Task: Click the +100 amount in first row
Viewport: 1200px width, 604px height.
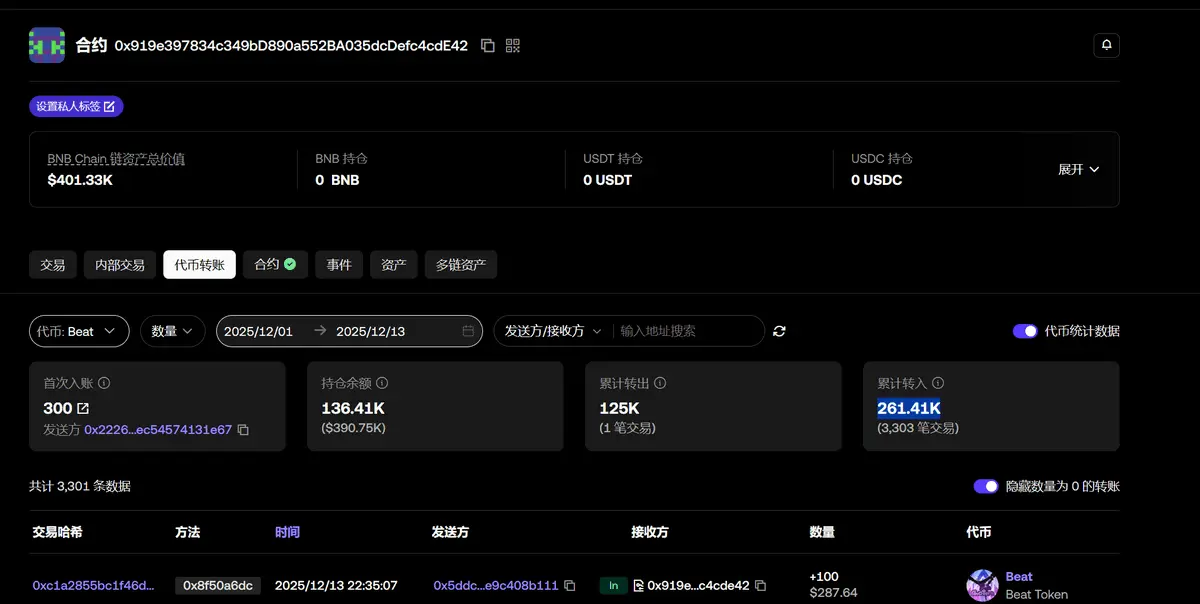Action: 825,576
